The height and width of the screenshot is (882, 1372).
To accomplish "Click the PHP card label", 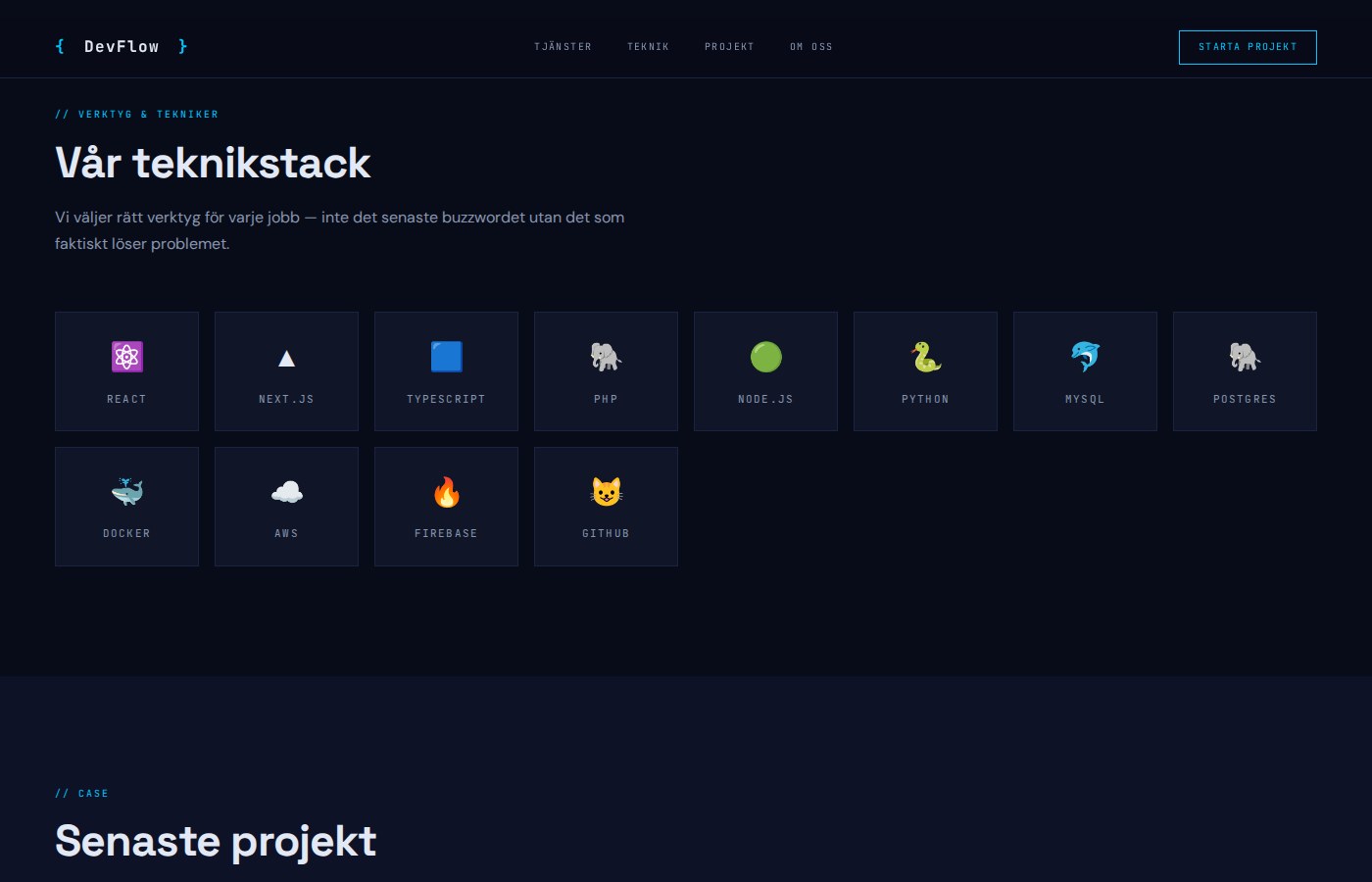I will [x=606, y=399].
